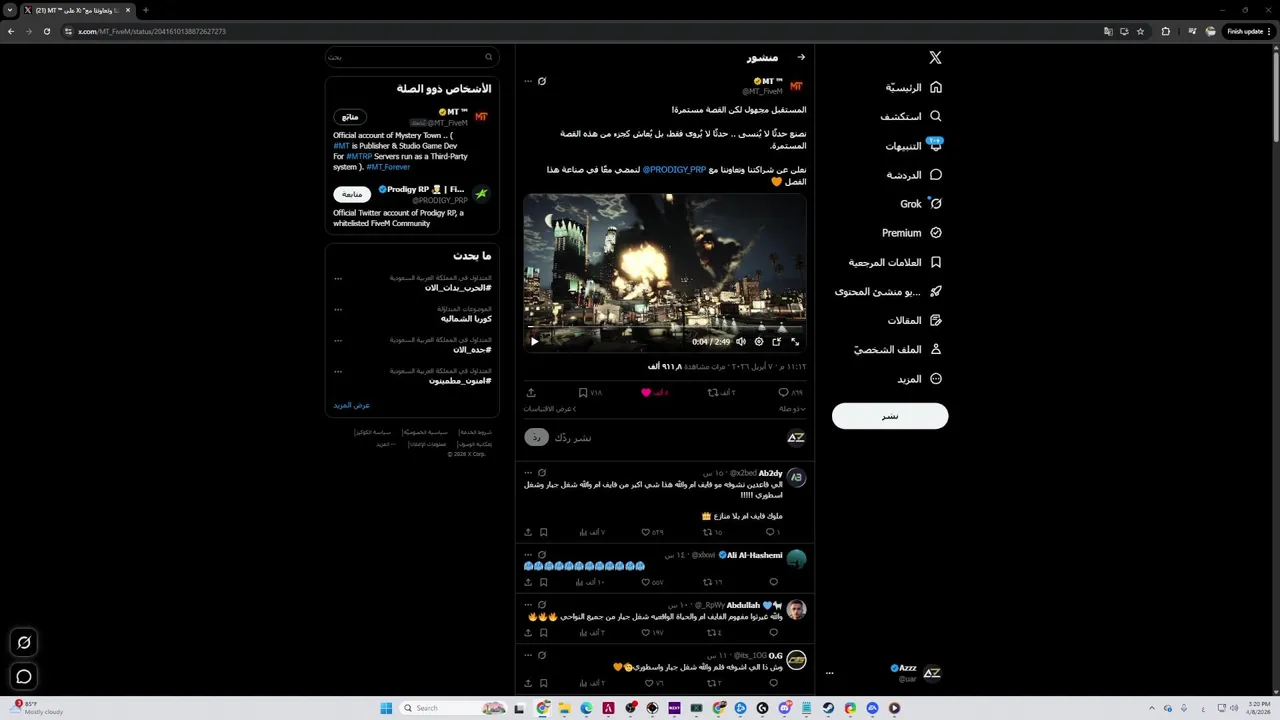
Task: Open account menu dots beside Azzz
Action: [829, 673]
